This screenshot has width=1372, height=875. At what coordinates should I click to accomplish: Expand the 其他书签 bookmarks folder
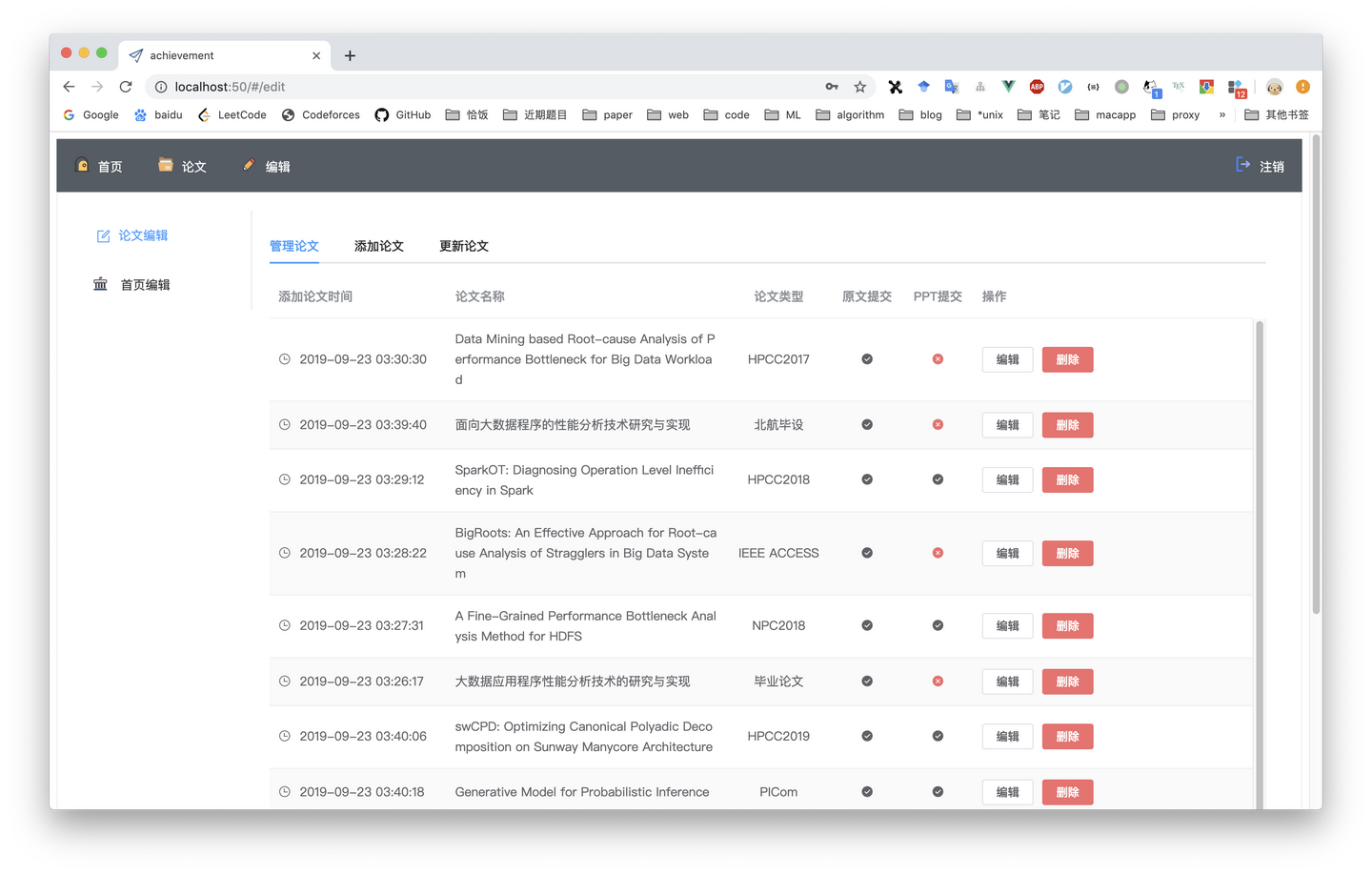pyautogui.click(x=1277, y=115)
